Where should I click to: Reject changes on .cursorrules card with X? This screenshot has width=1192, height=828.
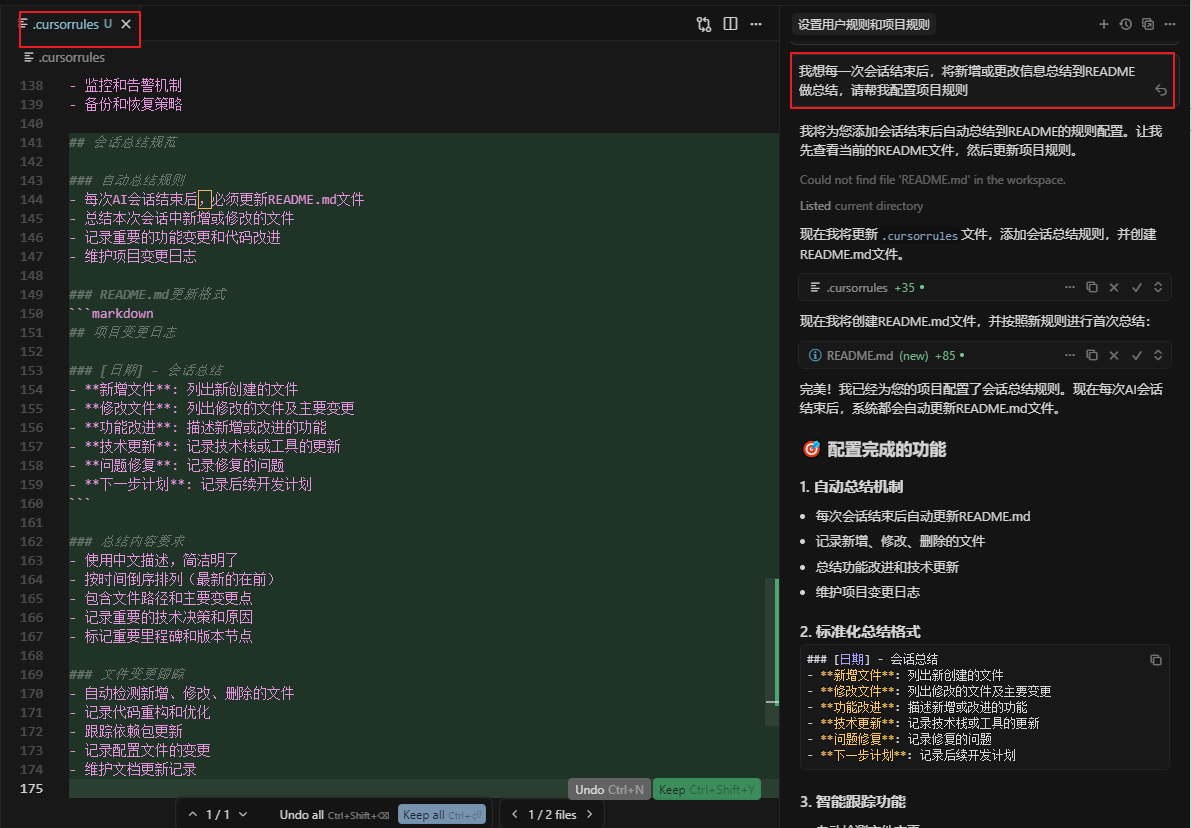click(1114, 287)
